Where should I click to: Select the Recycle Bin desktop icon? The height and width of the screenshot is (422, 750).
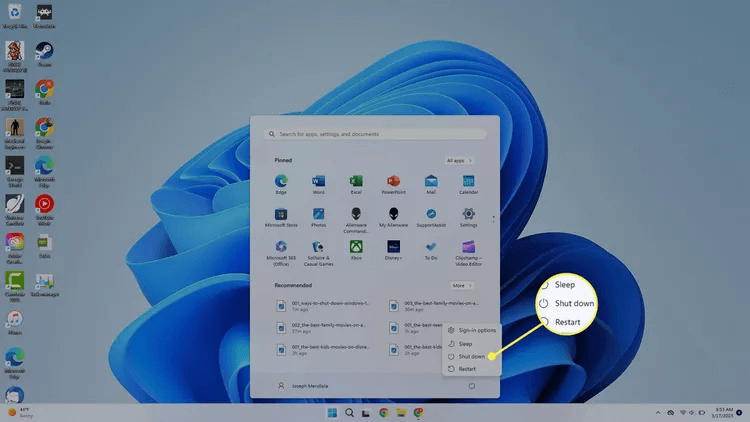coord(15,16)
